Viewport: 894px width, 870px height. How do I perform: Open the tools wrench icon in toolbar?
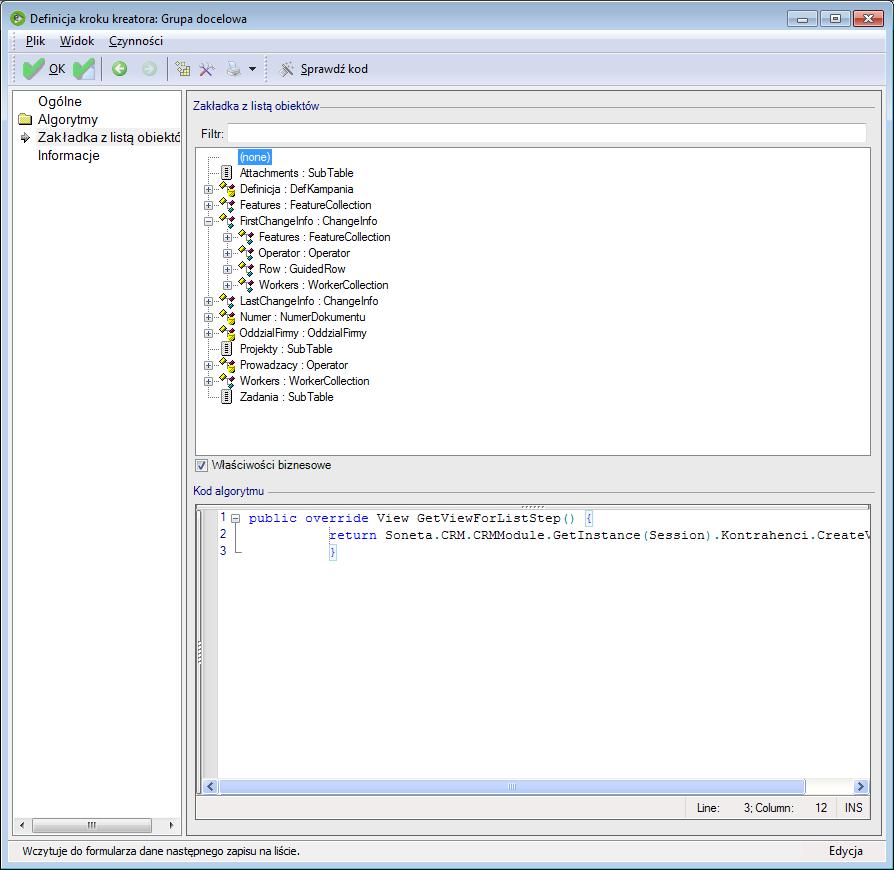(x=207, y=70)
